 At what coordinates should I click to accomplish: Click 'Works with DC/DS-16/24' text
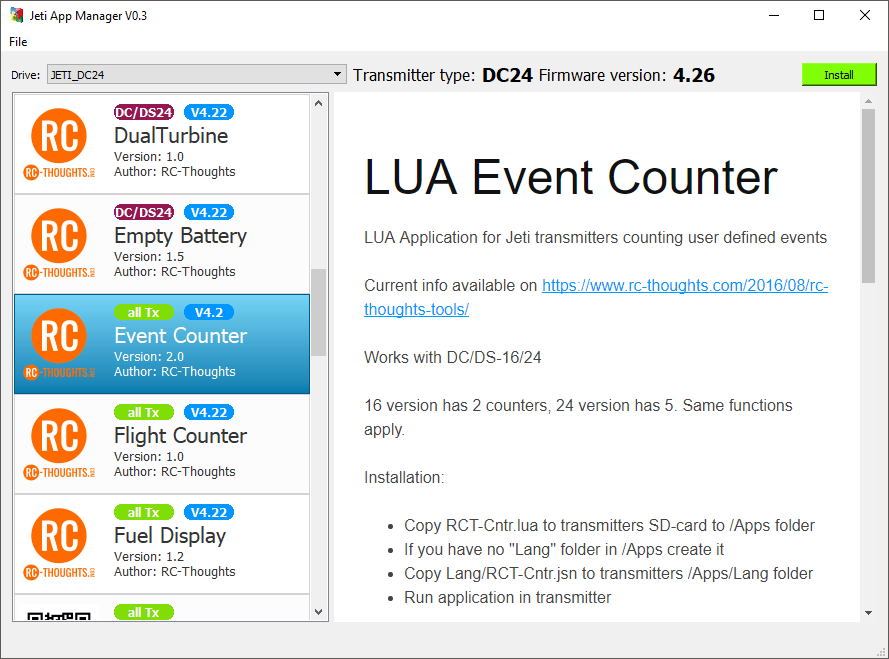452,357
